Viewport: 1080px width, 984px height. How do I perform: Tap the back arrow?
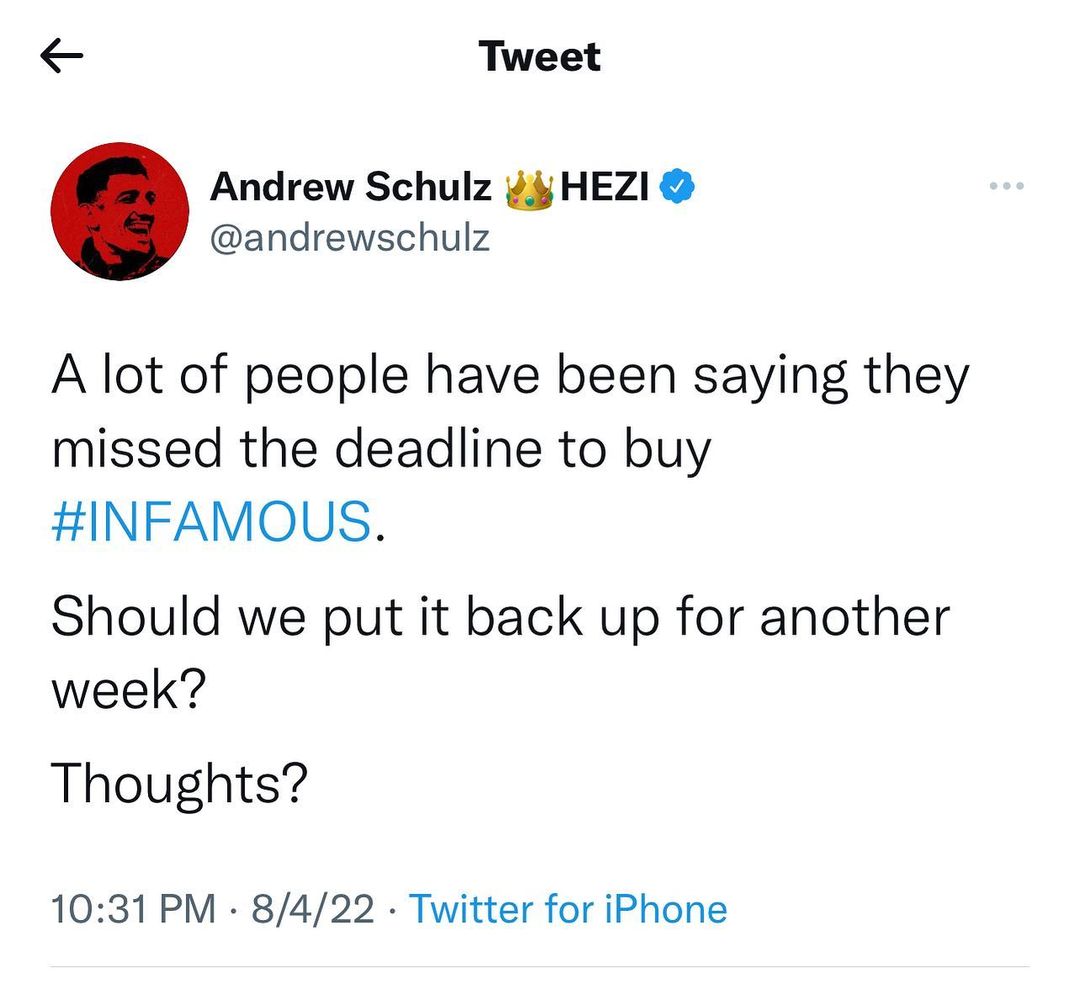pyautogui.click(x=62, y=58)
